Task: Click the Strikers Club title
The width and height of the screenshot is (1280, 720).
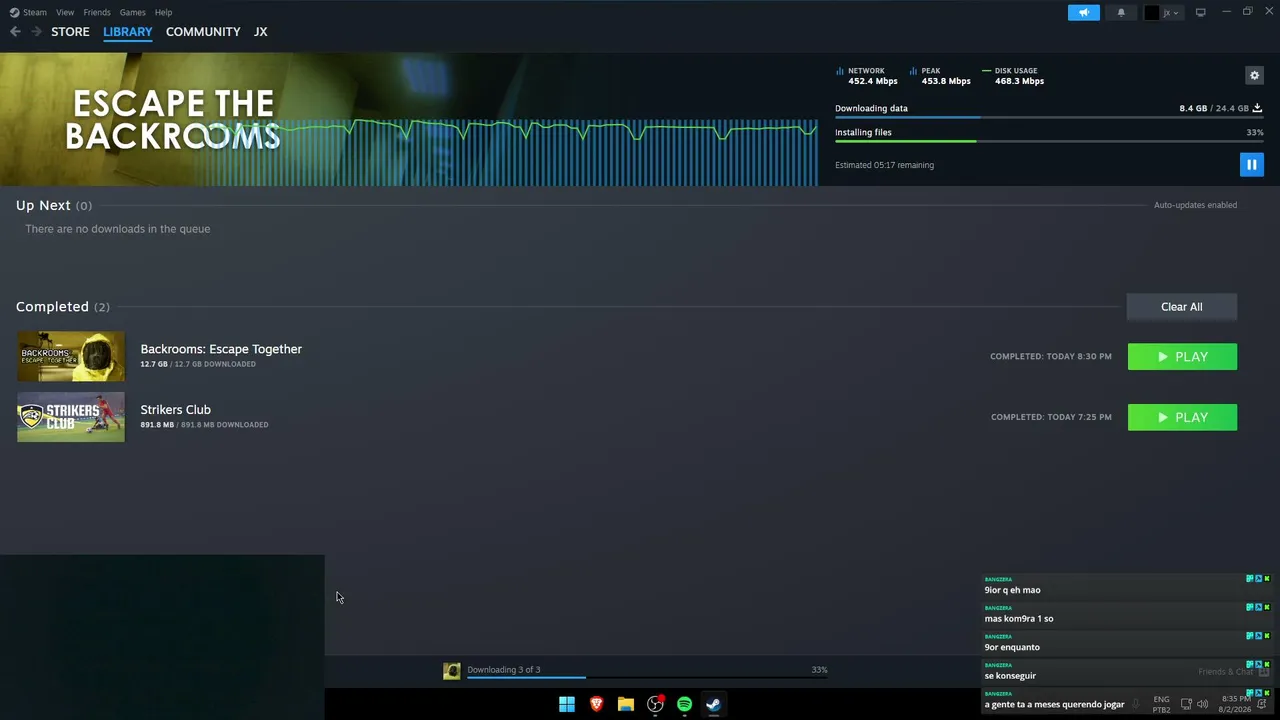Action: tap(175, 410)
